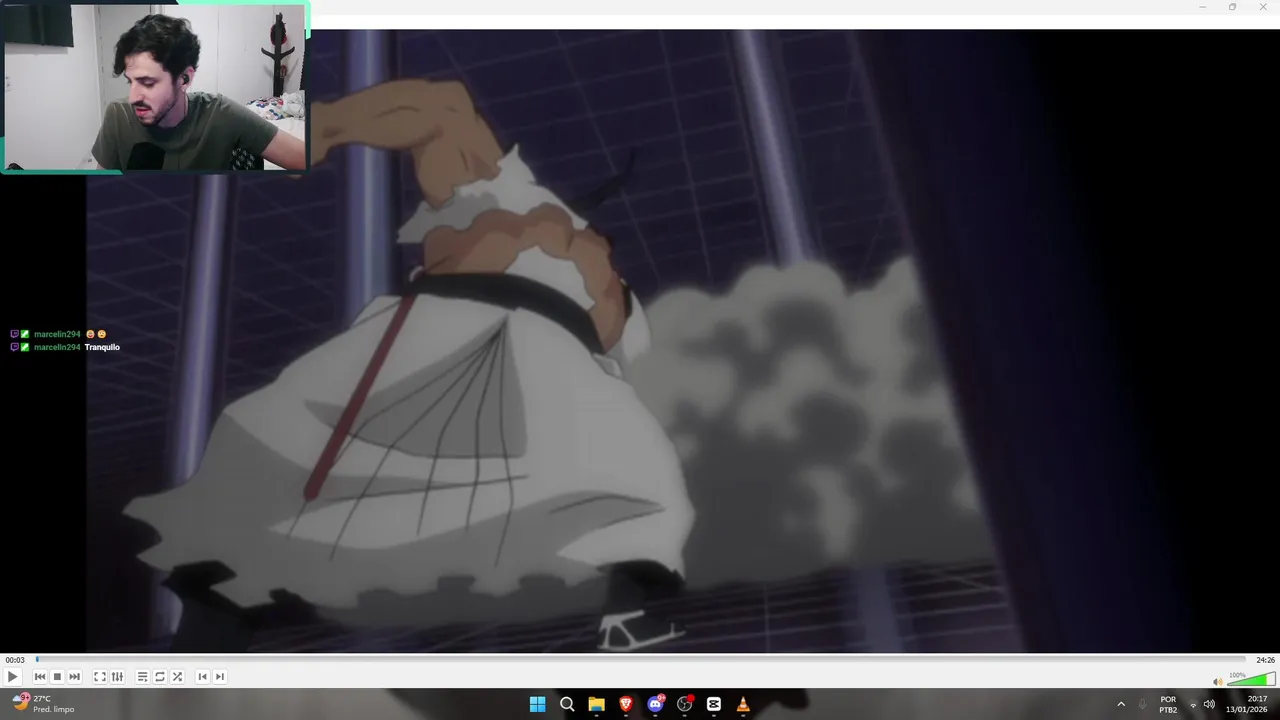Screen dimensions: 1280x720
Task: Open OBS Studio from the taskbar
Action: pos(685,704)
